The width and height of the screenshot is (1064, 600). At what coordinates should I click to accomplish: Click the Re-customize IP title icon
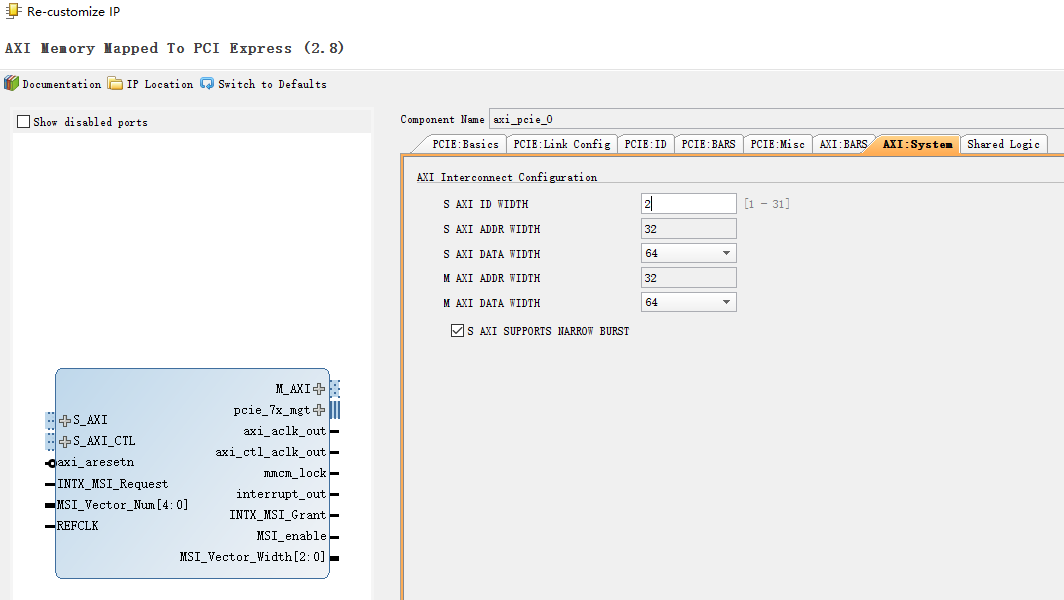coord(11,11)
